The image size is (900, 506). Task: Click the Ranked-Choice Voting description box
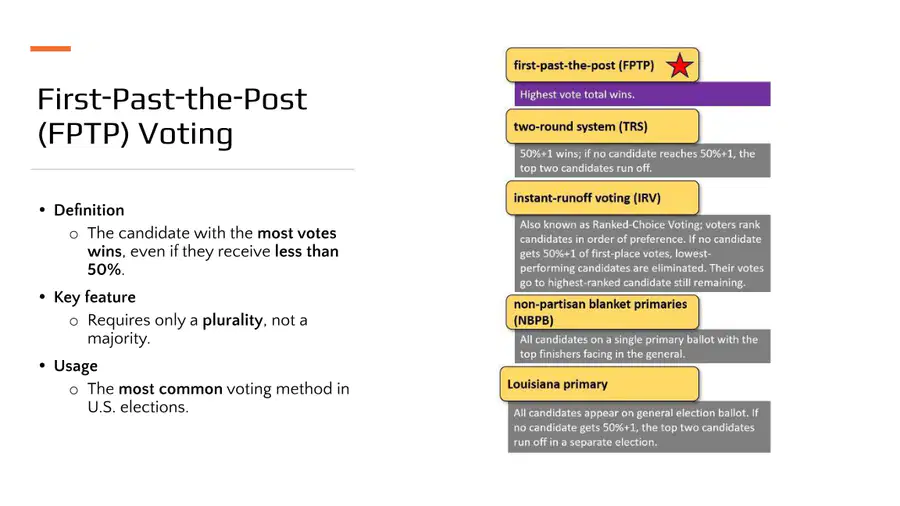[x=642, y=253]
